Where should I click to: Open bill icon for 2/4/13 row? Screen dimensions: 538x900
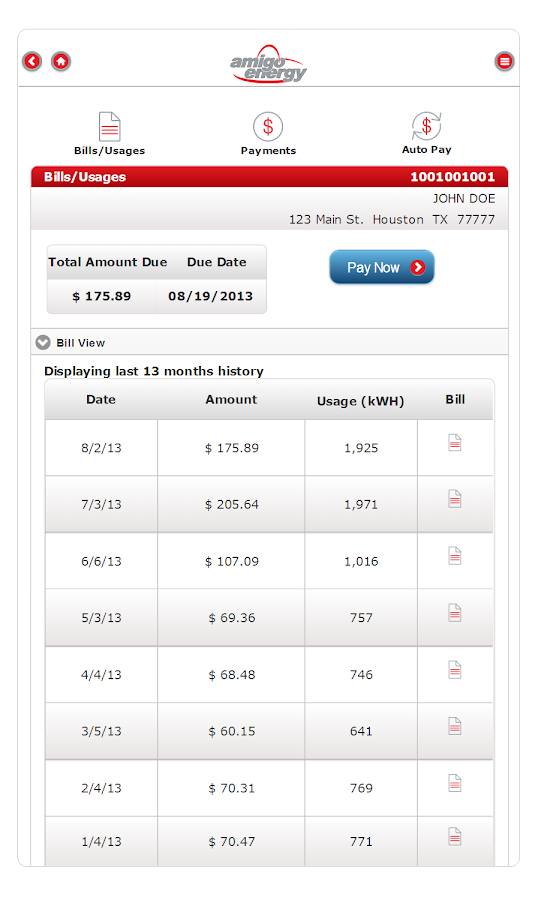point(455,783)
